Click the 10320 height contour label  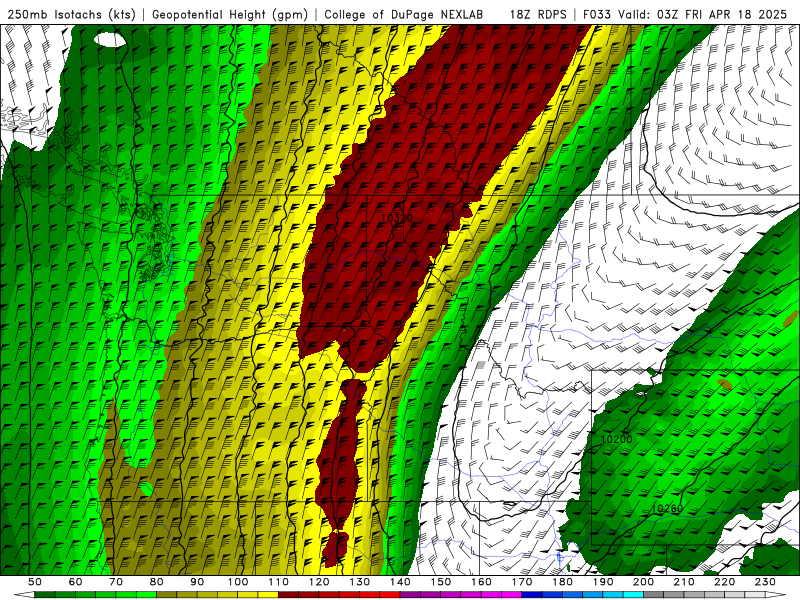(397, 218)
